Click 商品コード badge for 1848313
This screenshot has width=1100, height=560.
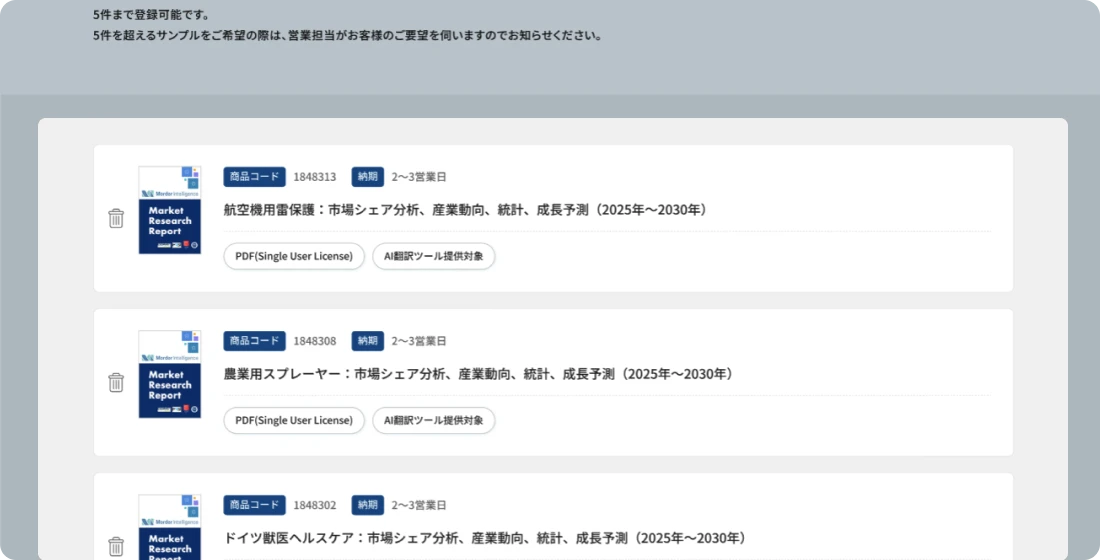click(x=255, y=177)
